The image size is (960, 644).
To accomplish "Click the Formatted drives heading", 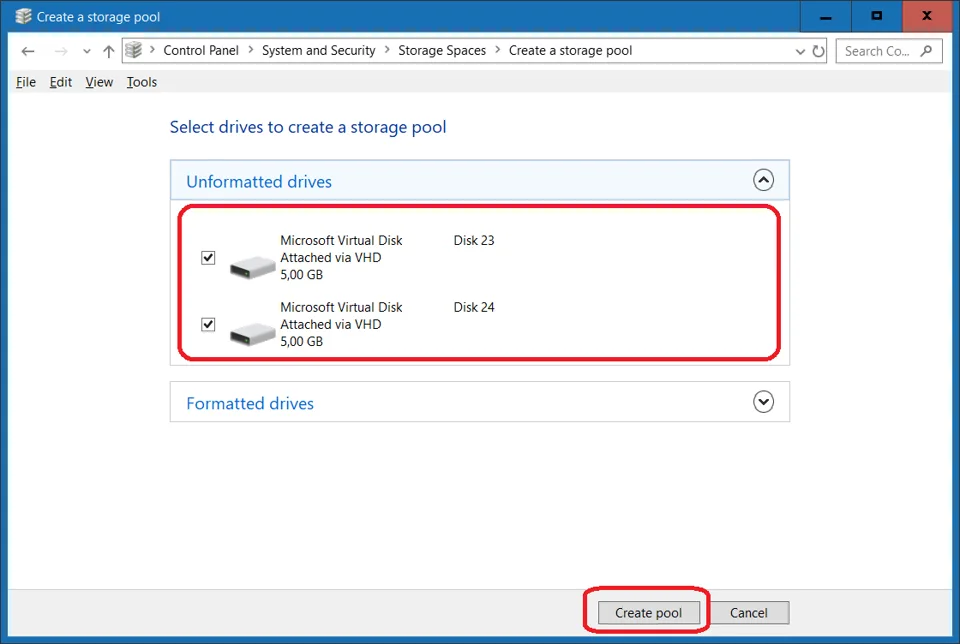I will pos(250,403).
